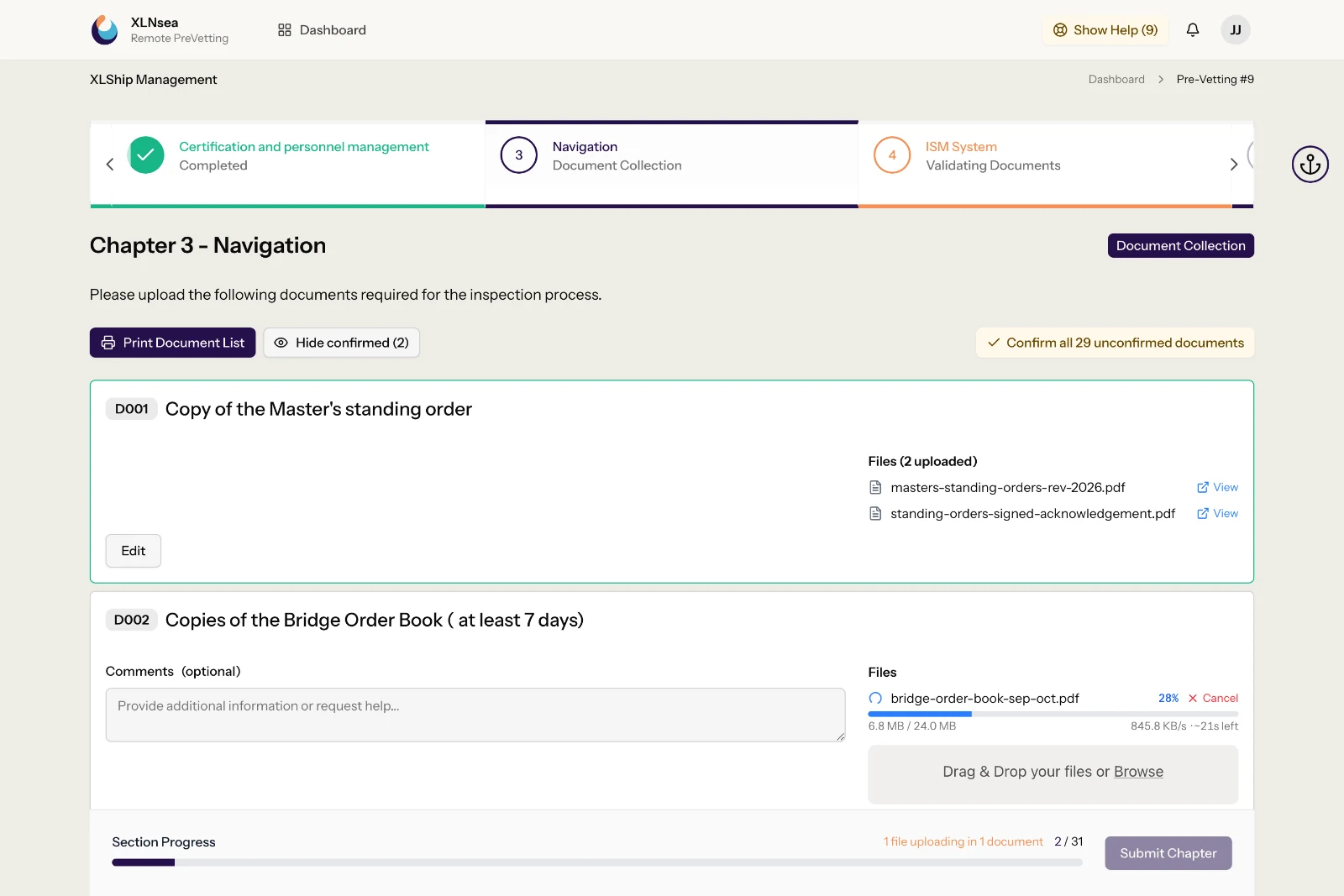The width and height of the screenshot is (1344, 896).
Task: Click the 28% upload percentage
Action: tap(1168, 699)
